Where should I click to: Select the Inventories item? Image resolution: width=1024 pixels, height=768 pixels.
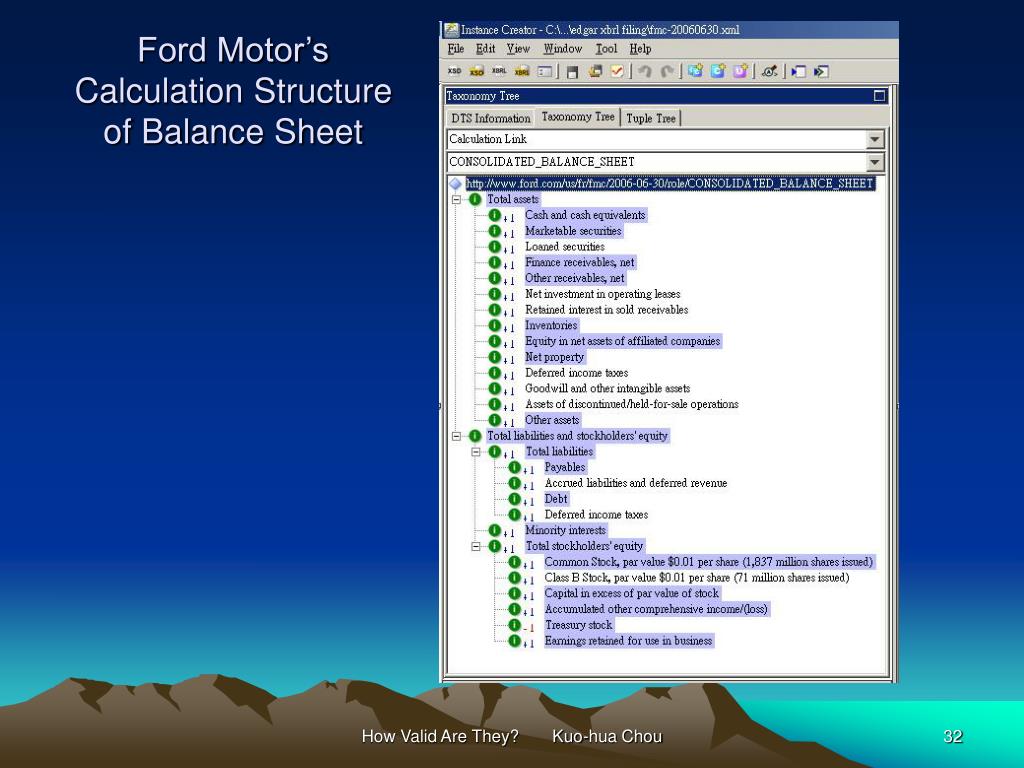tap(551, 325)
